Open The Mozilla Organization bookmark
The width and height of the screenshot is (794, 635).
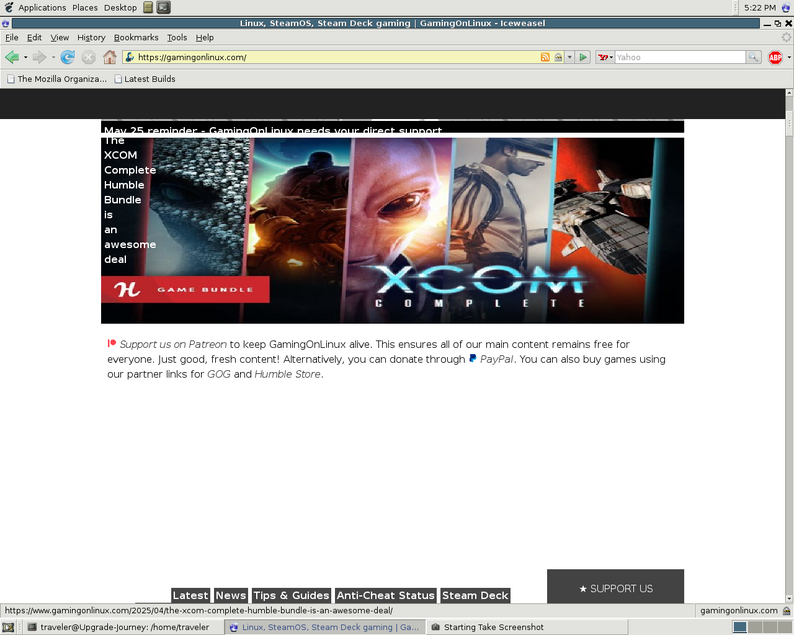pyautogui.click(x=57, y=79)
